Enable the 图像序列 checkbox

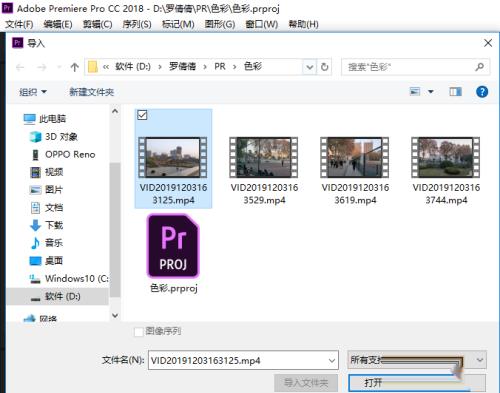(138, 332)
